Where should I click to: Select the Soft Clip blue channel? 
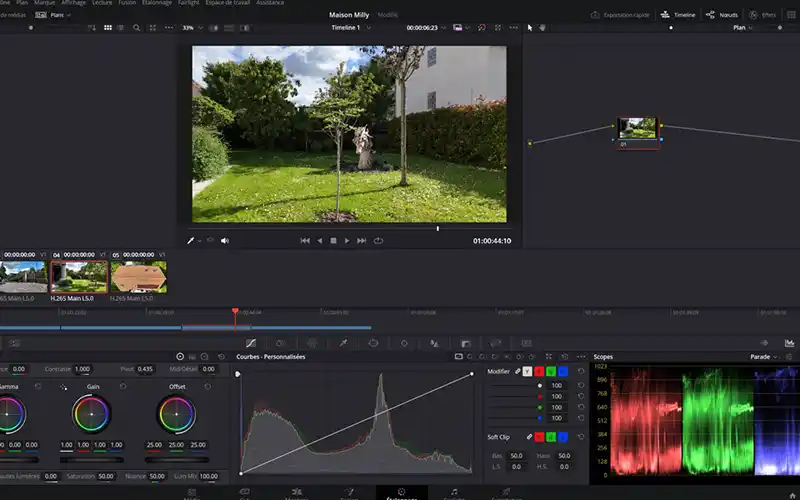[x=563, y=437]
